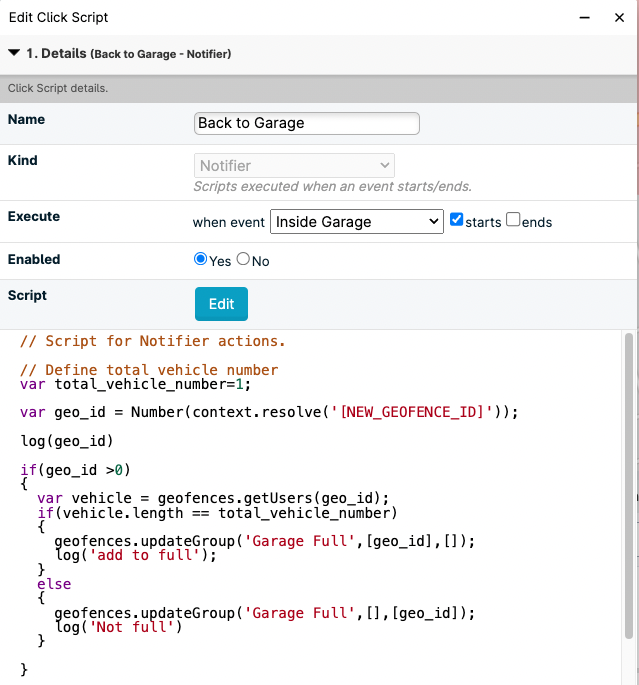Viewport: 639px width, 685px height.
Task: Close the Edit Click Script dialog
Action: 619,17
